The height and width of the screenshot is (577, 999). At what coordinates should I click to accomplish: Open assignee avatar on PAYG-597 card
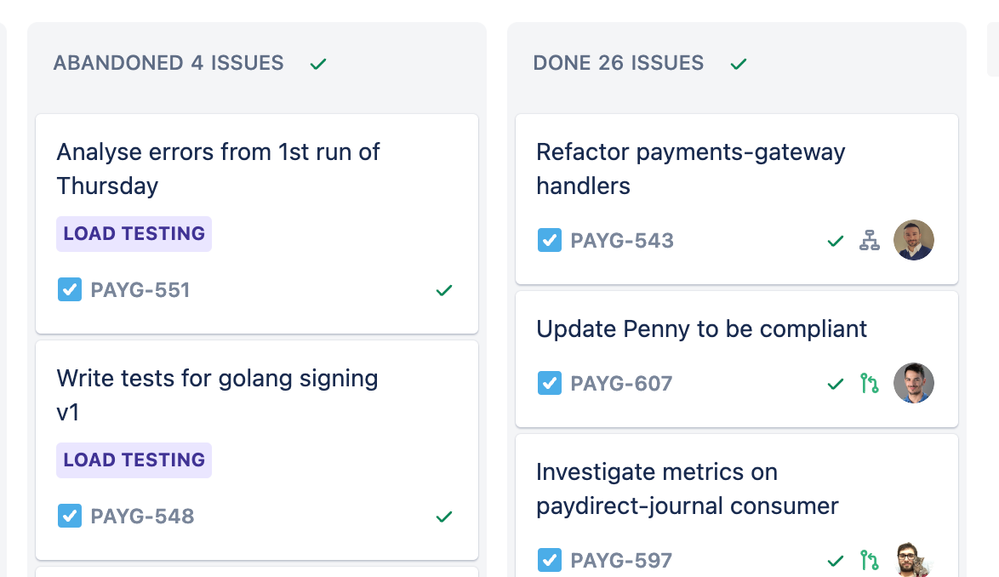pos(914,560)
